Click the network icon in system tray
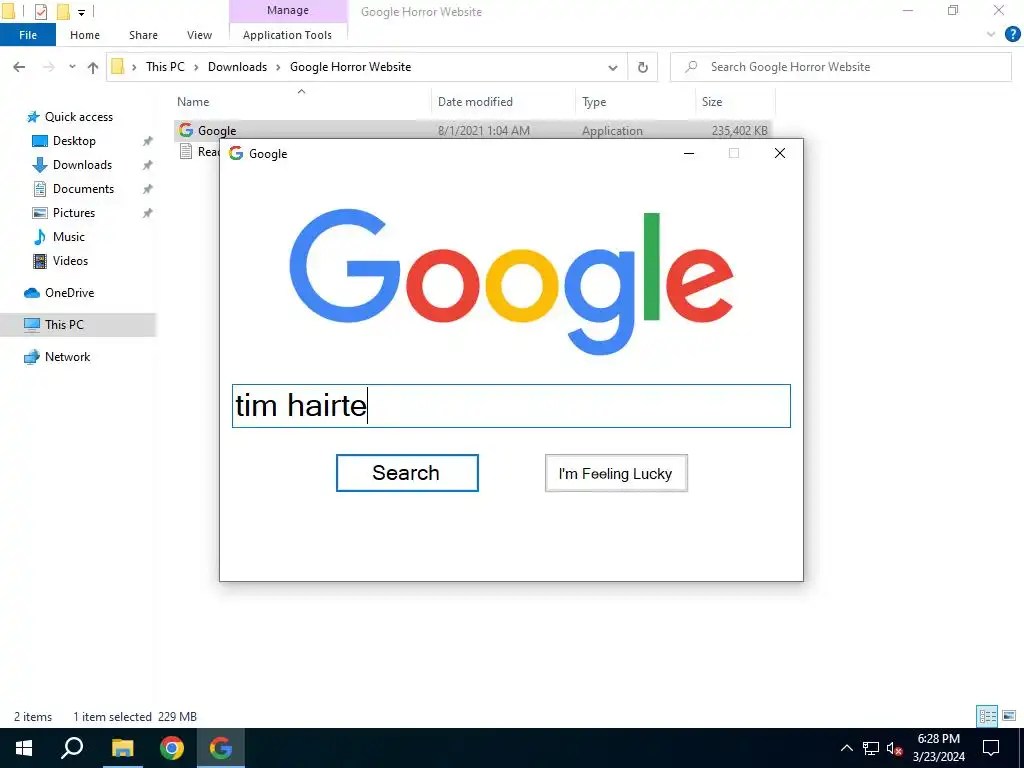1024x768 pixels. coord(871,748)
